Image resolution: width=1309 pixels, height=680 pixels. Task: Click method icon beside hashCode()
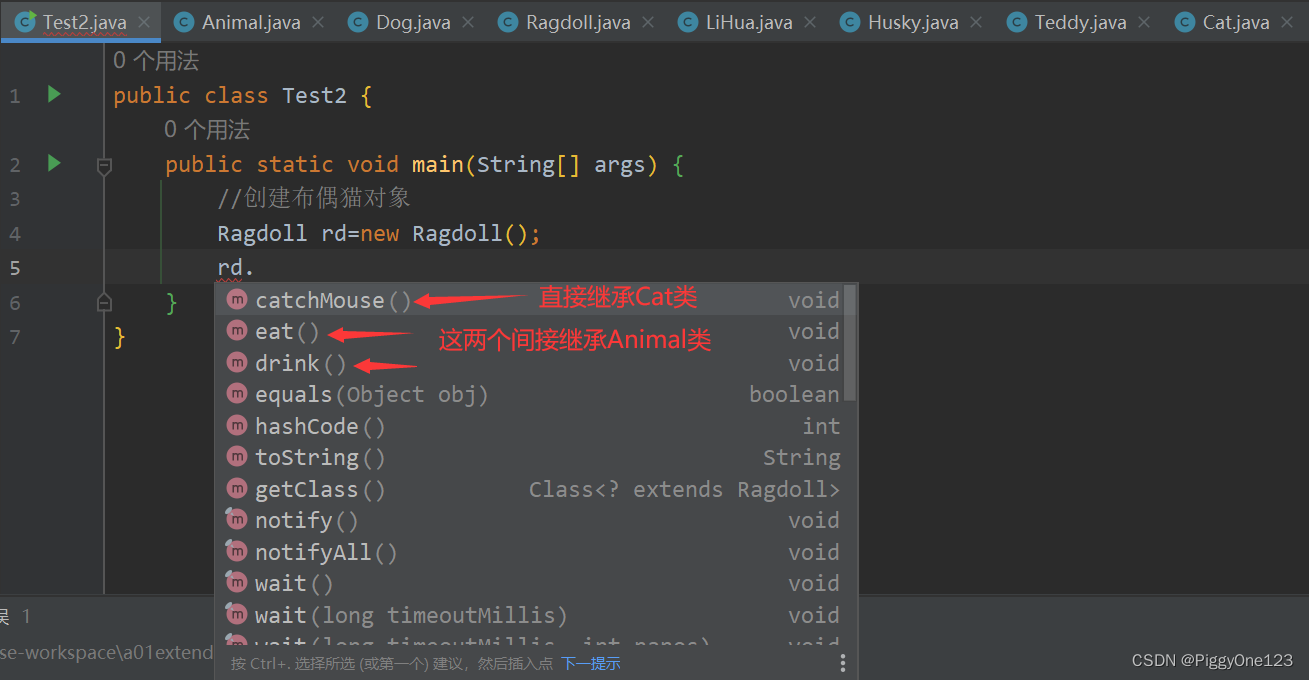tap(236, 425)
